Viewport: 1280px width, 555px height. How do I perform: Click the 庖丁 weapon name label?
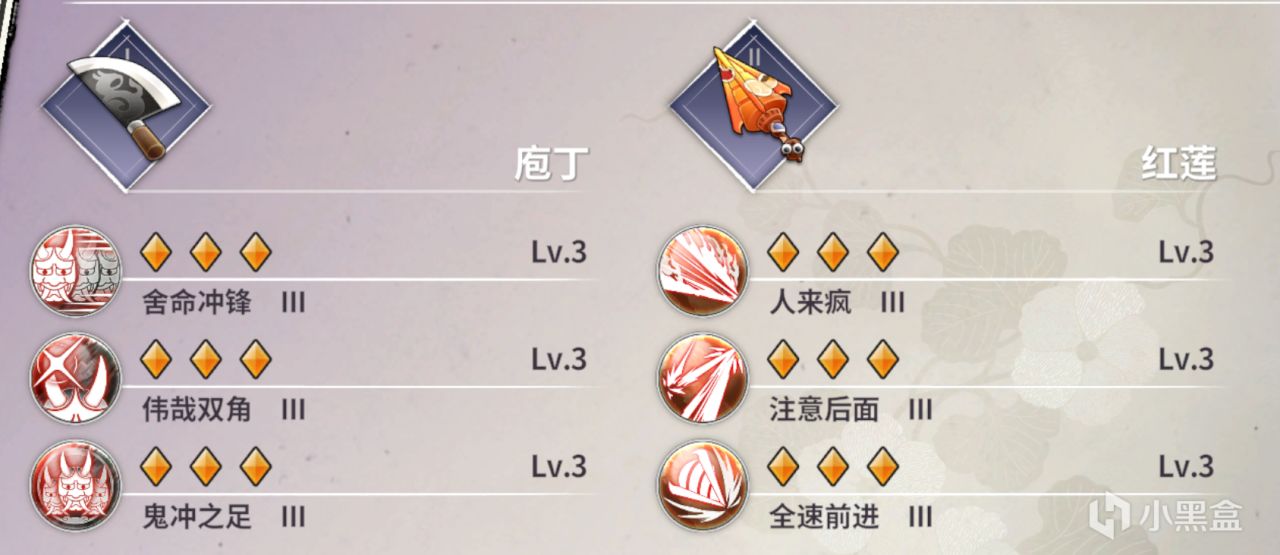pos(548,163)
